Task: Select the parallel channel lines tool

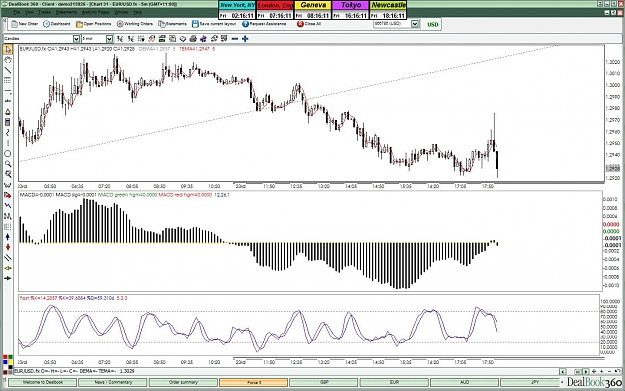Action: click(8, 258)
